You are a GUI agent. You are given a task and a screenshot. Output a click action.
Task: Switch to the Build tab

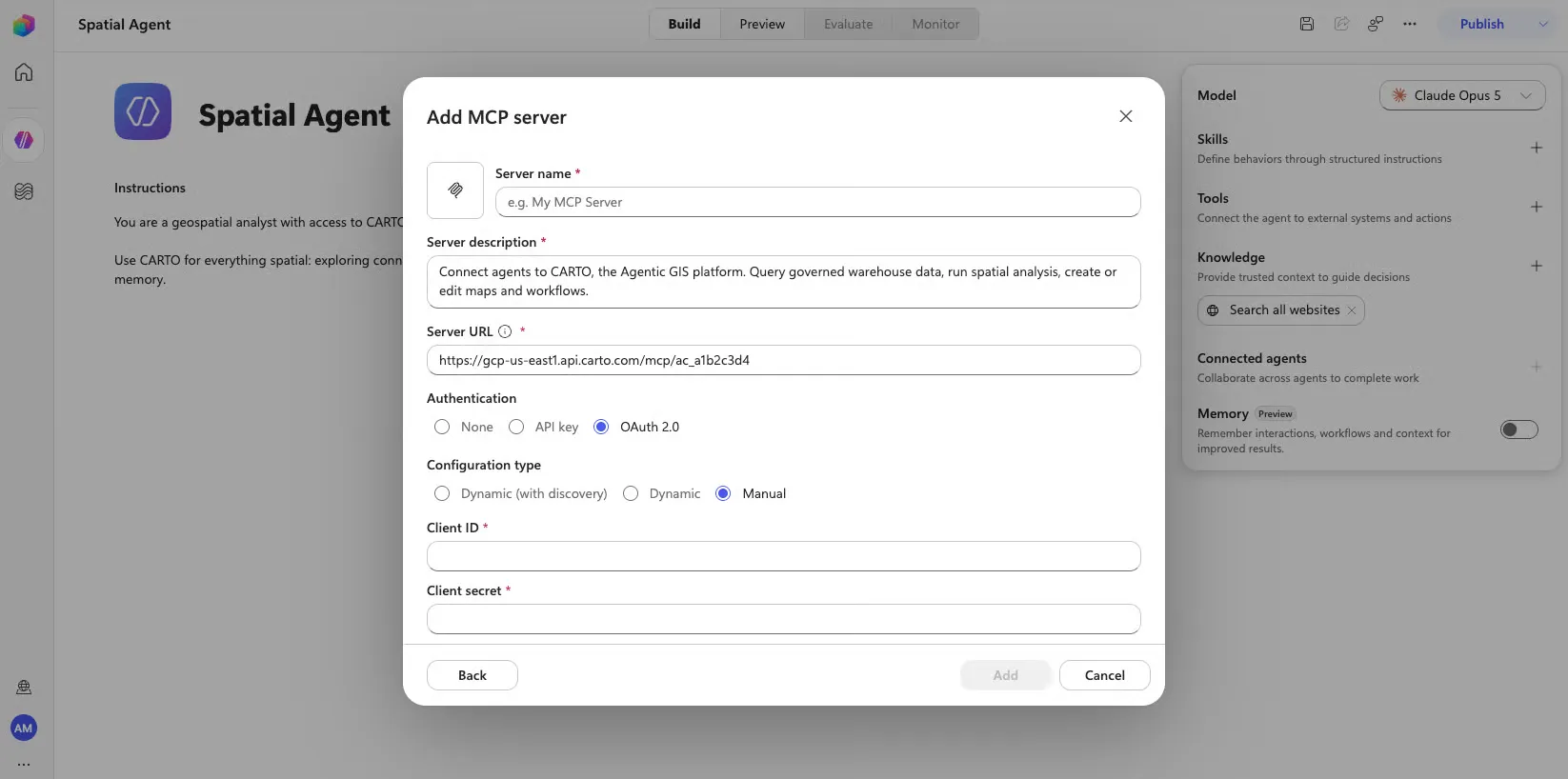[684, 24]
